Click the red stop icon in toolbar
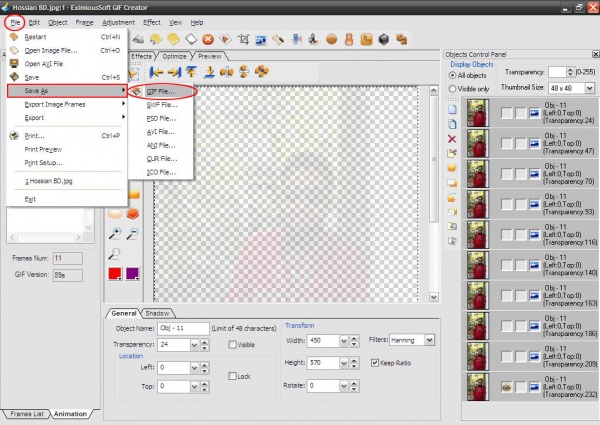This screenshot has height=425, width=600. click(208, 40)
